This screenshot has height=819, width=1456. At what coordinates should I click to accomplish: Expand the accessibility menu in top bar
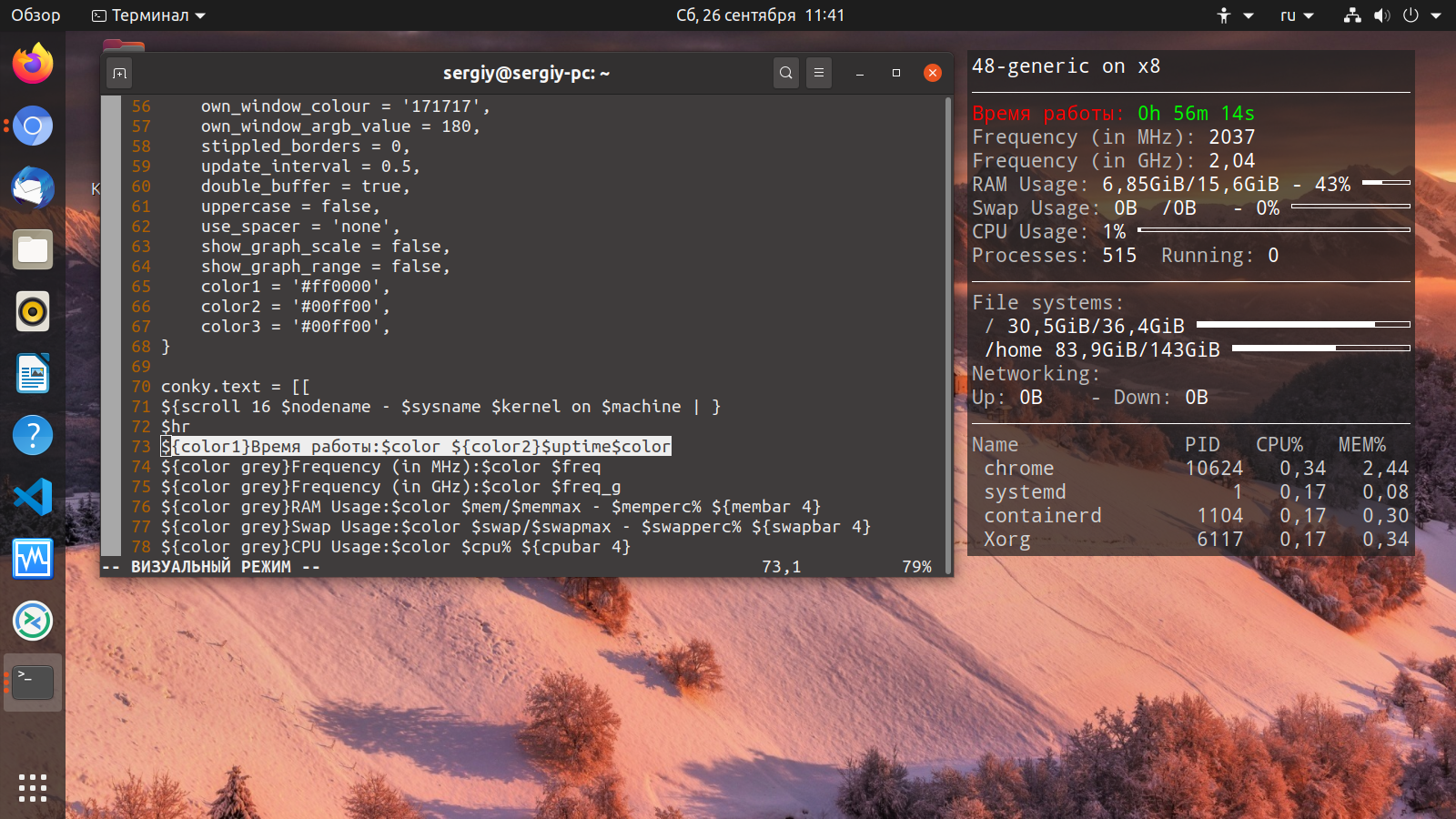tap(1236, 15)
